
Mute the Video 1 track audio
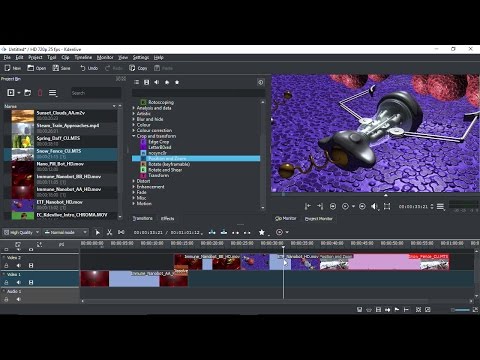tap(19, 282)
